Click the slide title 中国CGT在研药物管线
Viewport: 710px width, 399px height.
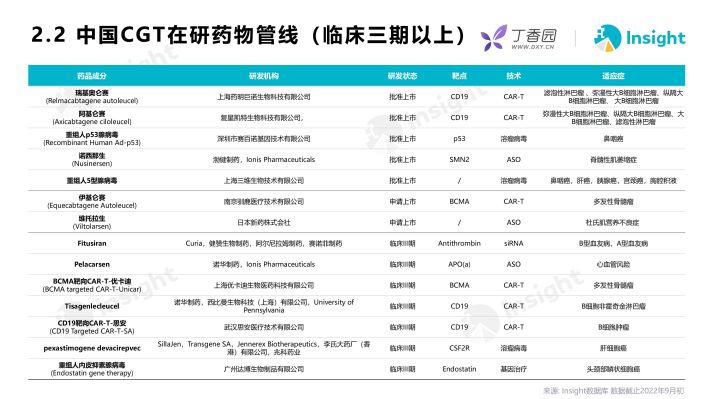[188, 35]
